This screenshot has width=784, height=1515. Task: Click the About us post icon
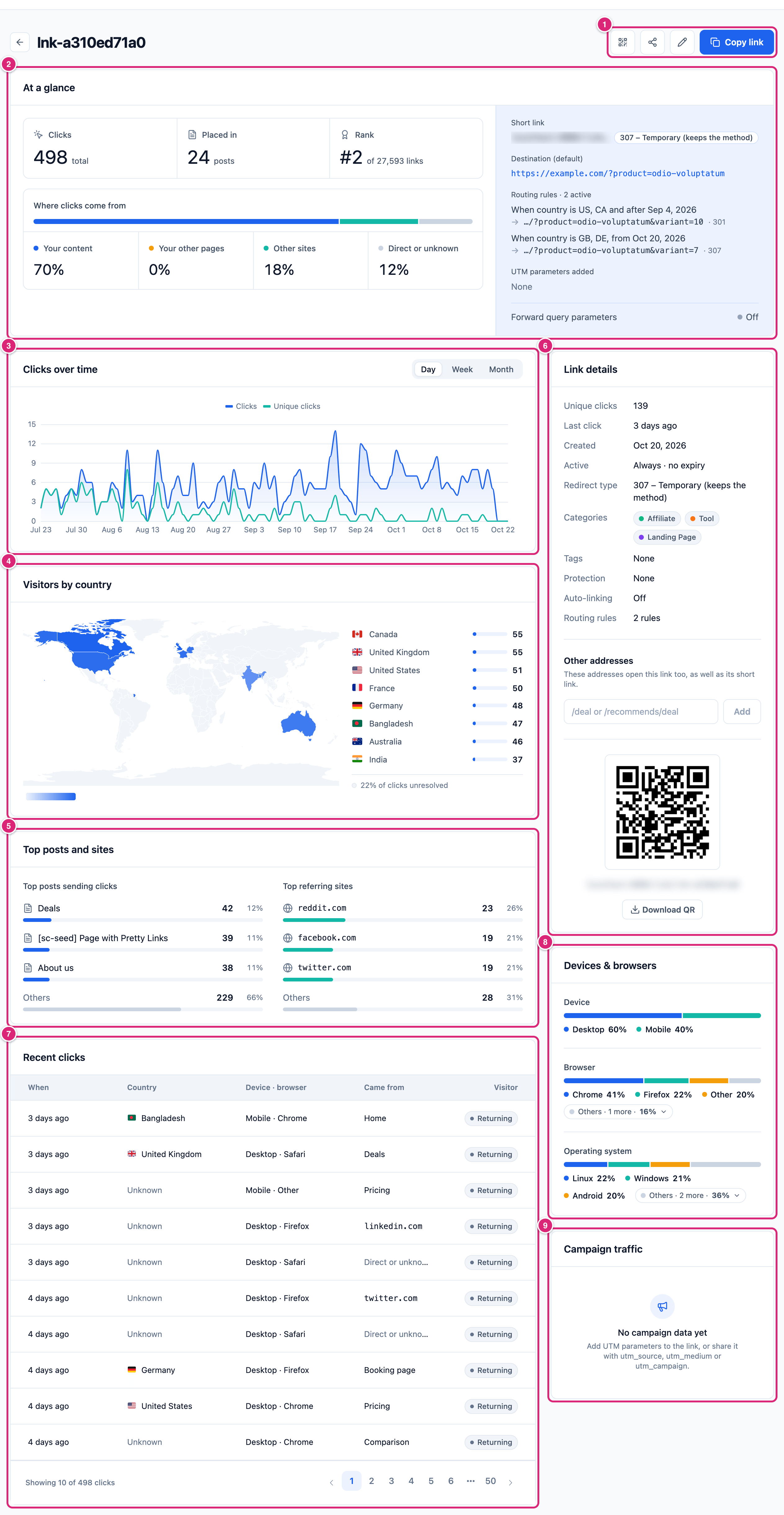pyautogui.click(x=28, y=968)
